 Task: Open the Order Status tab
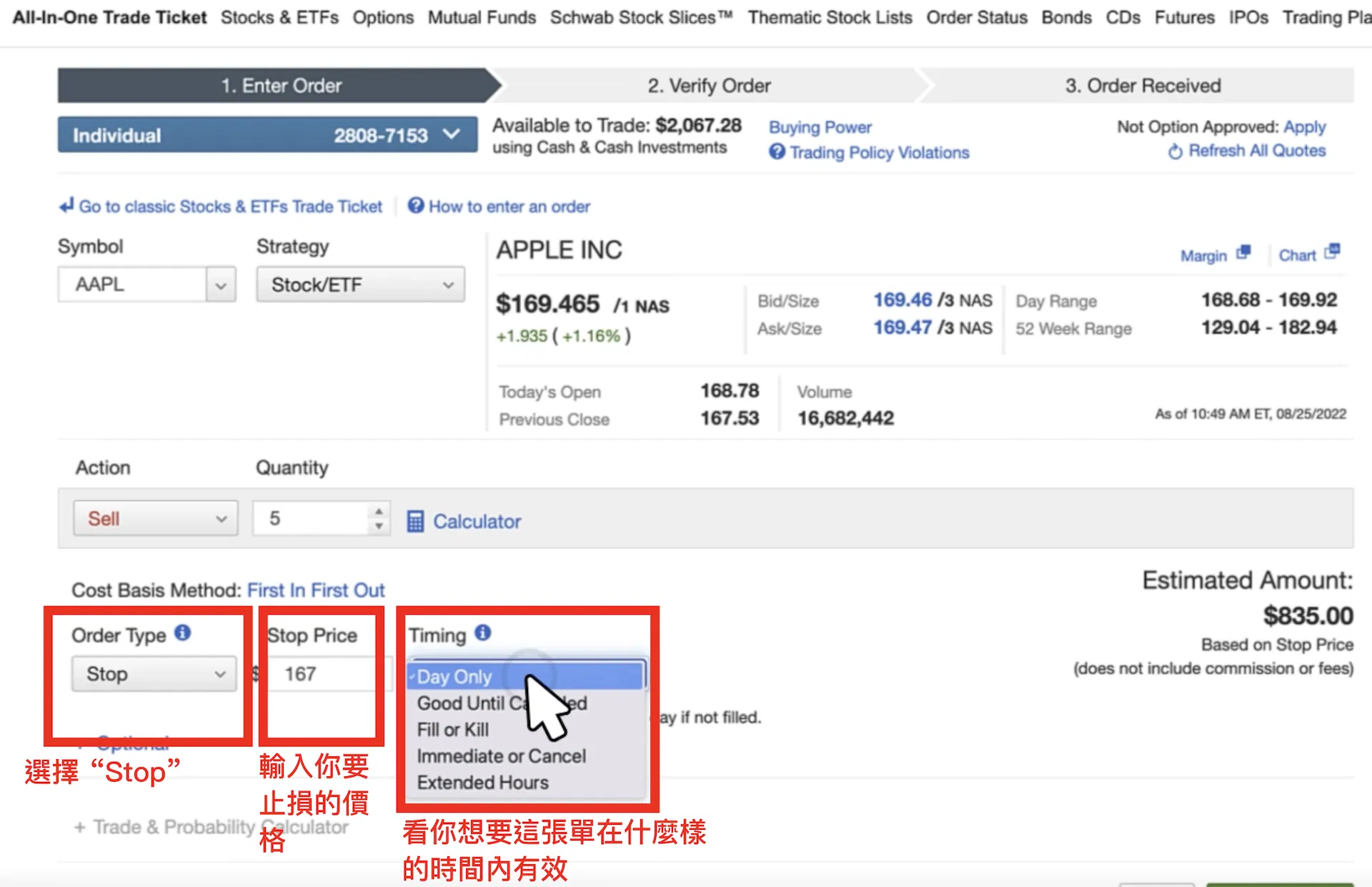pos(977,17)
